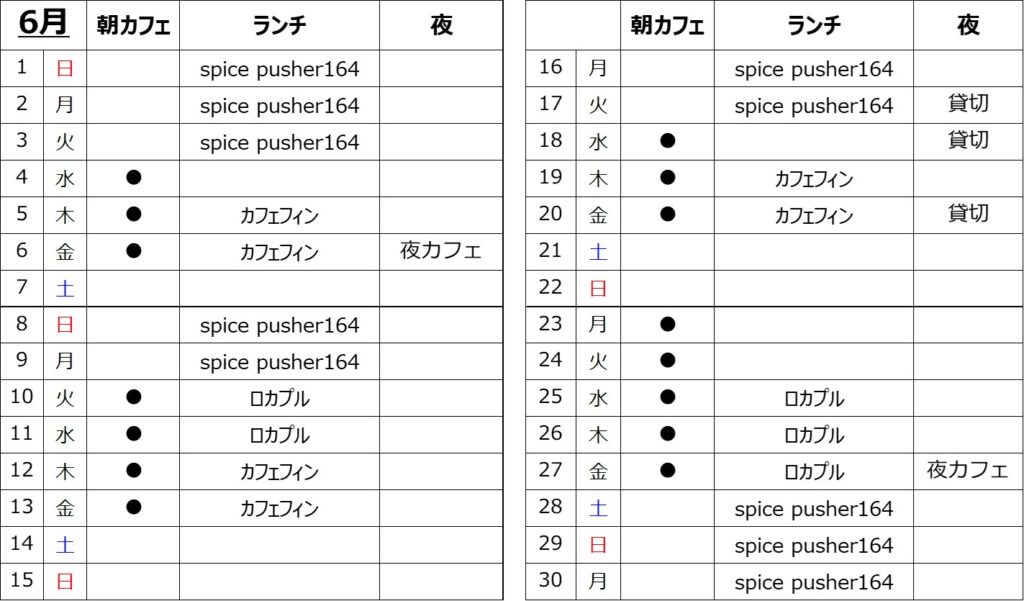Click the morning cafe dot for June 23
This screenshot has height=601, width=1024.
pyautogui.click(x=667, y=324)
